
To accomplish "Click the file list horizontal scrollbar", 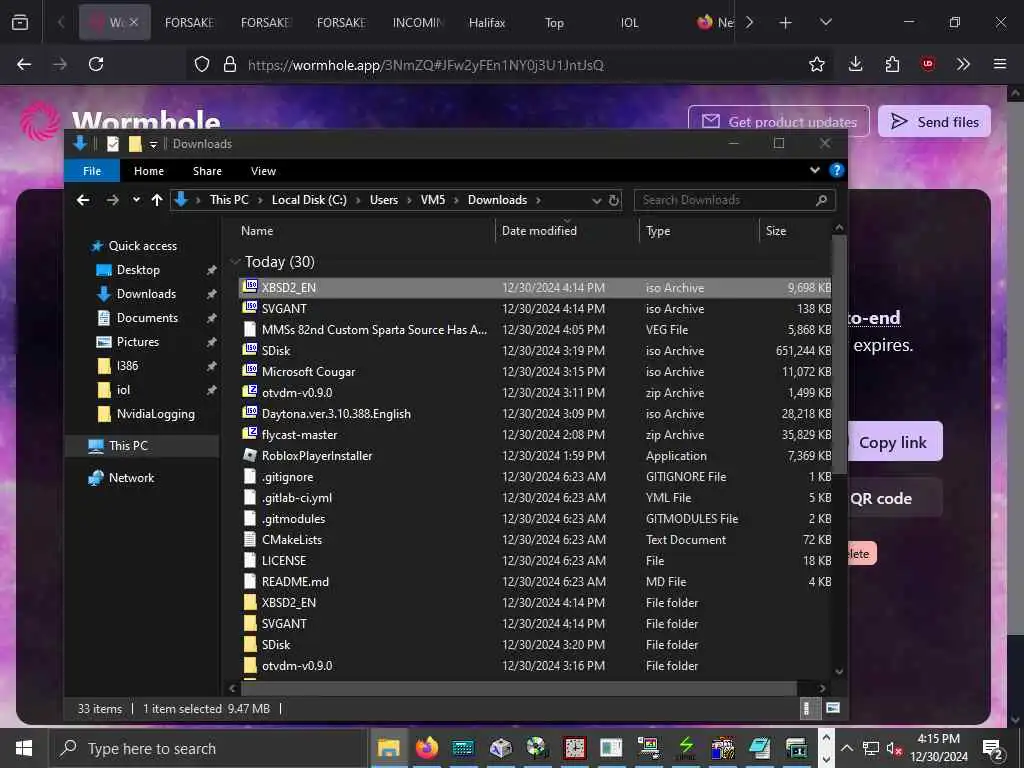I will pyautogui.click(x=519, y=688).
